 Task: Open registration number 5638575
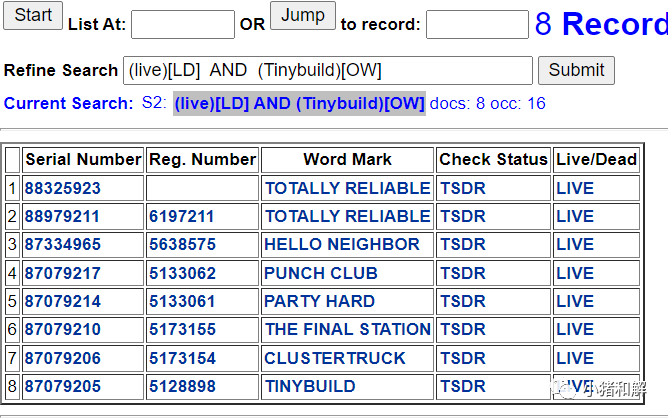182,244
